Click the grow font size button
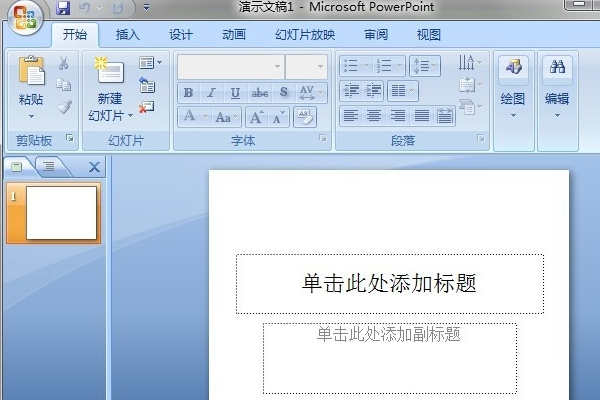The height and width of the screenshot is (400, 600). click(x=256, y=117)
